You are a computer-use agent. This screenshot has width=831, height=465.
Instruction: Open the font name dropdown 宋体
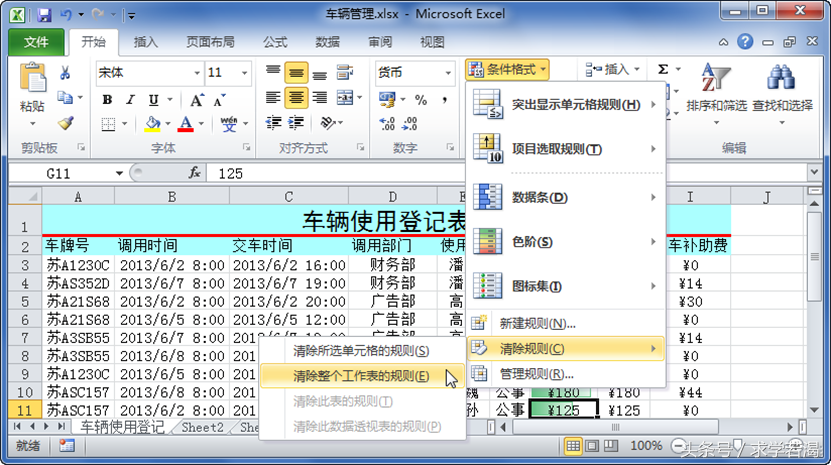click(197, 73)
